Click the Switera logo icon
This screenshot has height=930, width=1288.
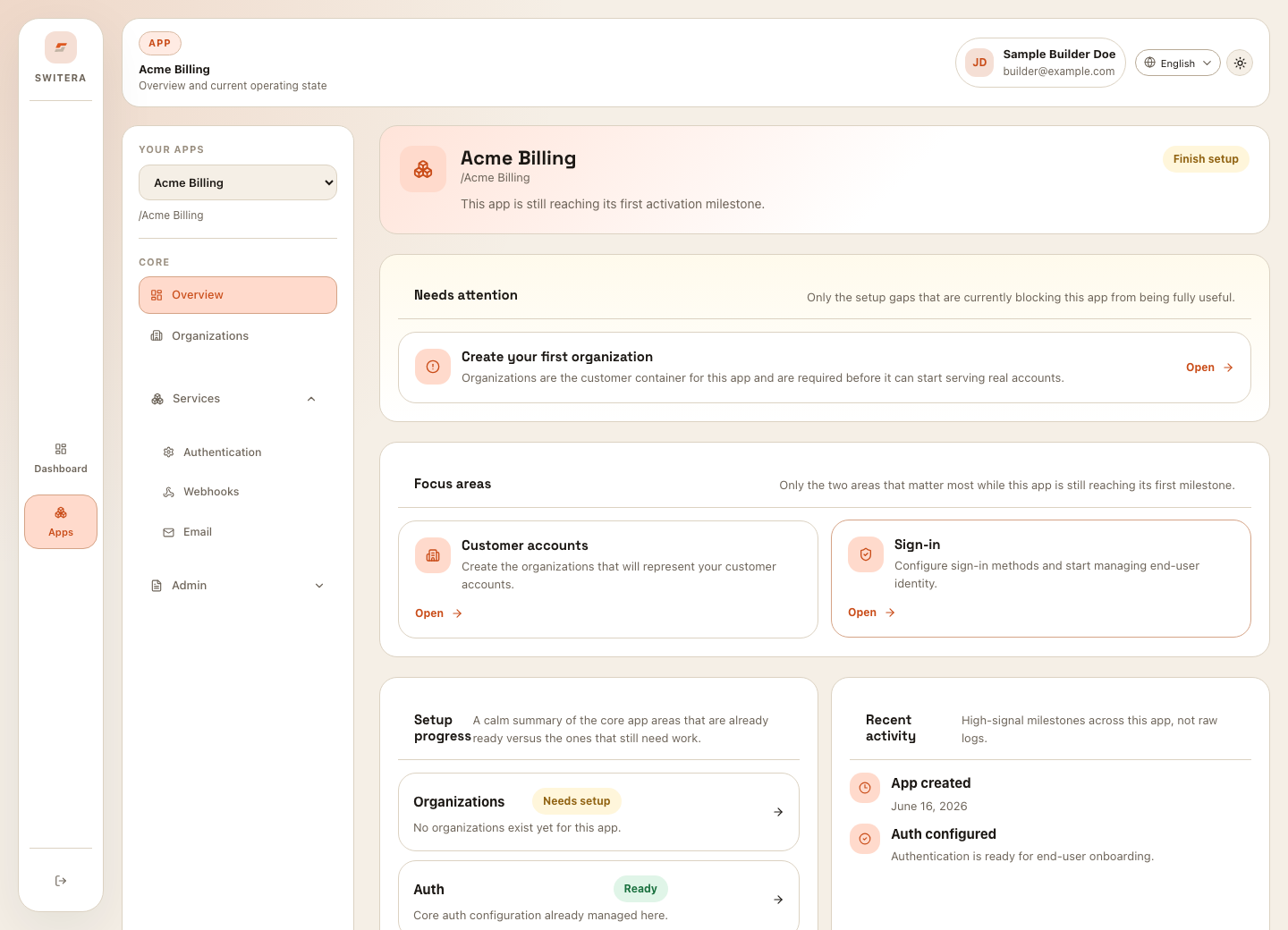[x=61, y=47]
